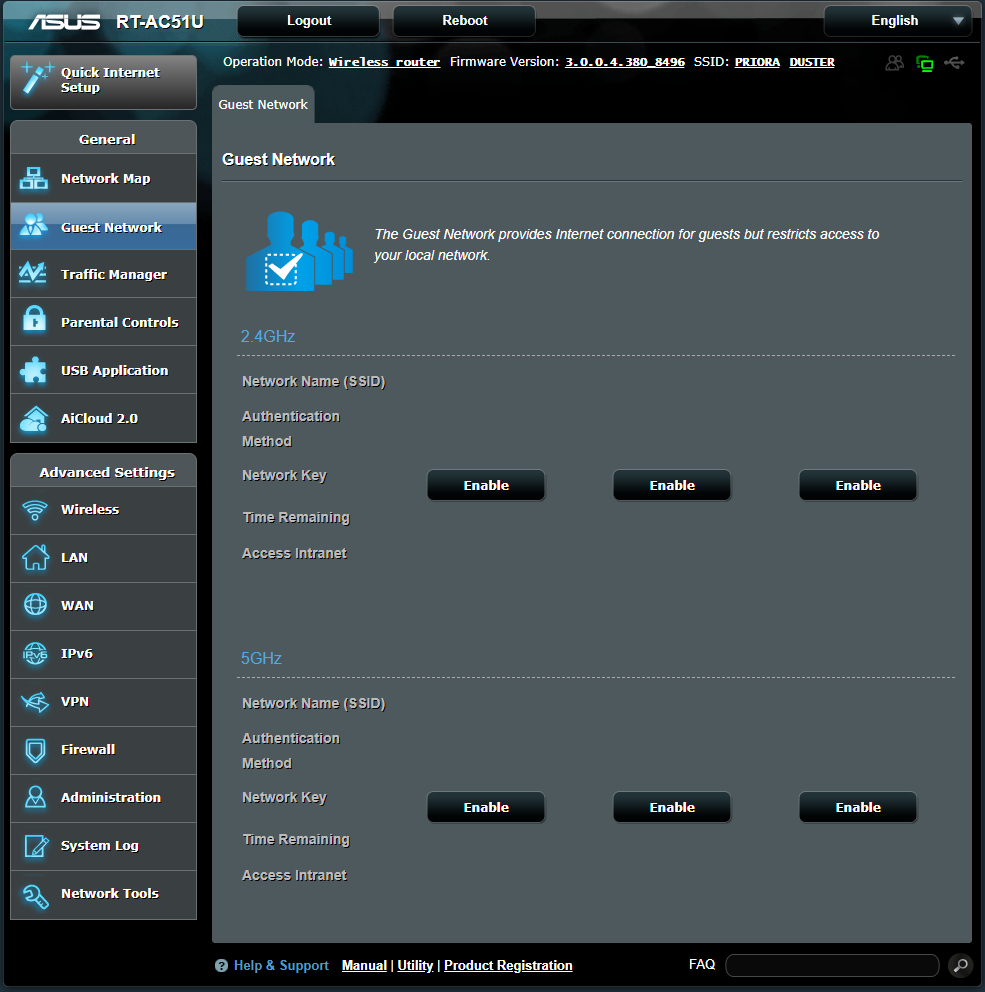Open Wireless advanced settings
The width and height of the screenshot is (985, 992).
(104, 510)
